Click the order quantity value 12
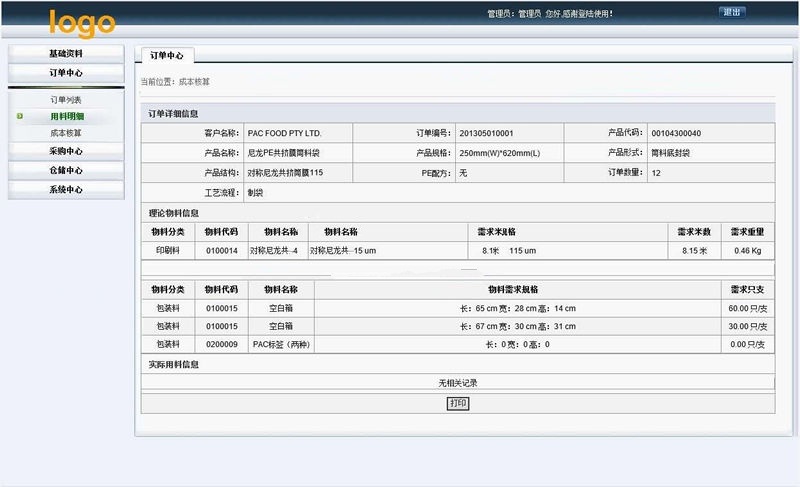The image size is (800, 487). coord(656,173)
